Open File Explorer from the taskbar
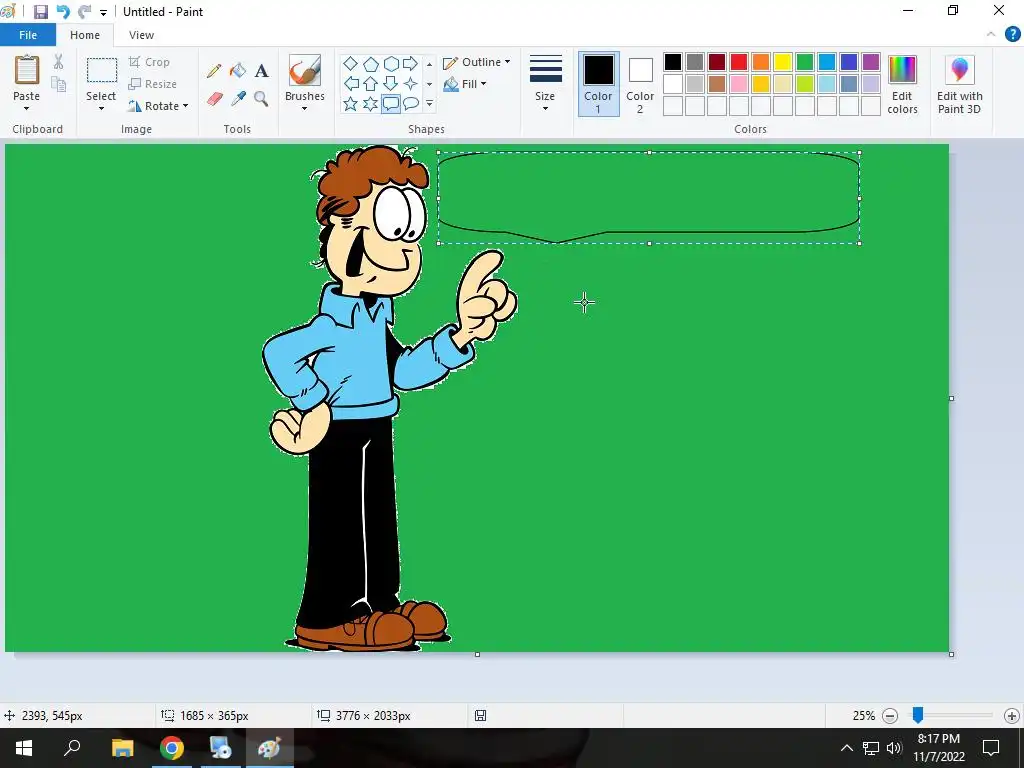This screenshot has width=1024, height=768. click(122, 748)
